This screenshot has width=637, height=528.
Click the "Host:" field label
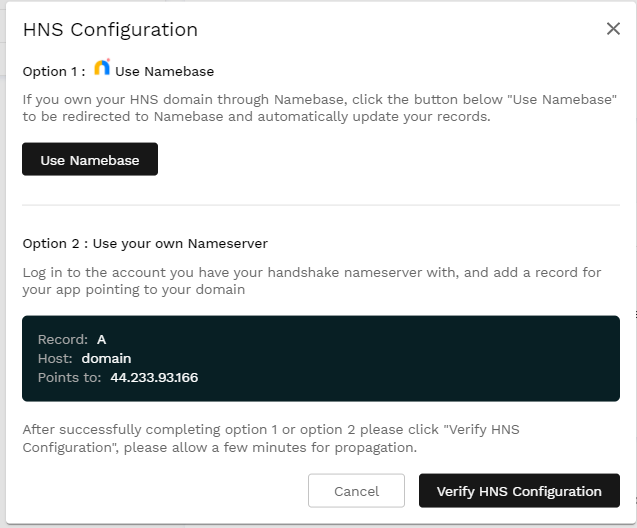(56, 358)
